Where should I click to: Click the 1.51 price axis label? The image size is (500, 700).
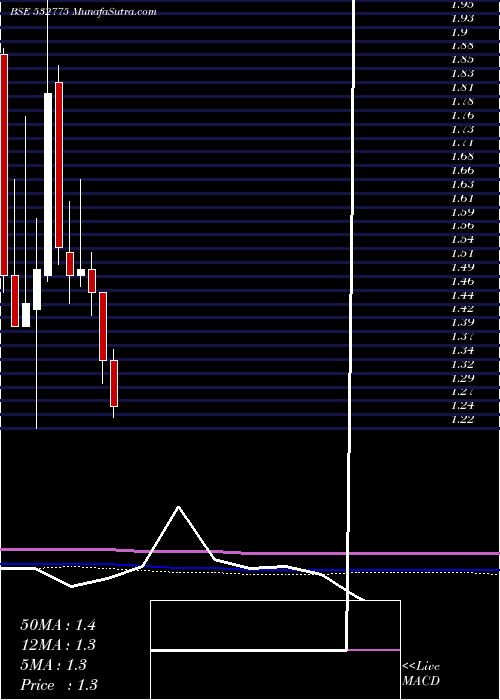pos(462,254)
